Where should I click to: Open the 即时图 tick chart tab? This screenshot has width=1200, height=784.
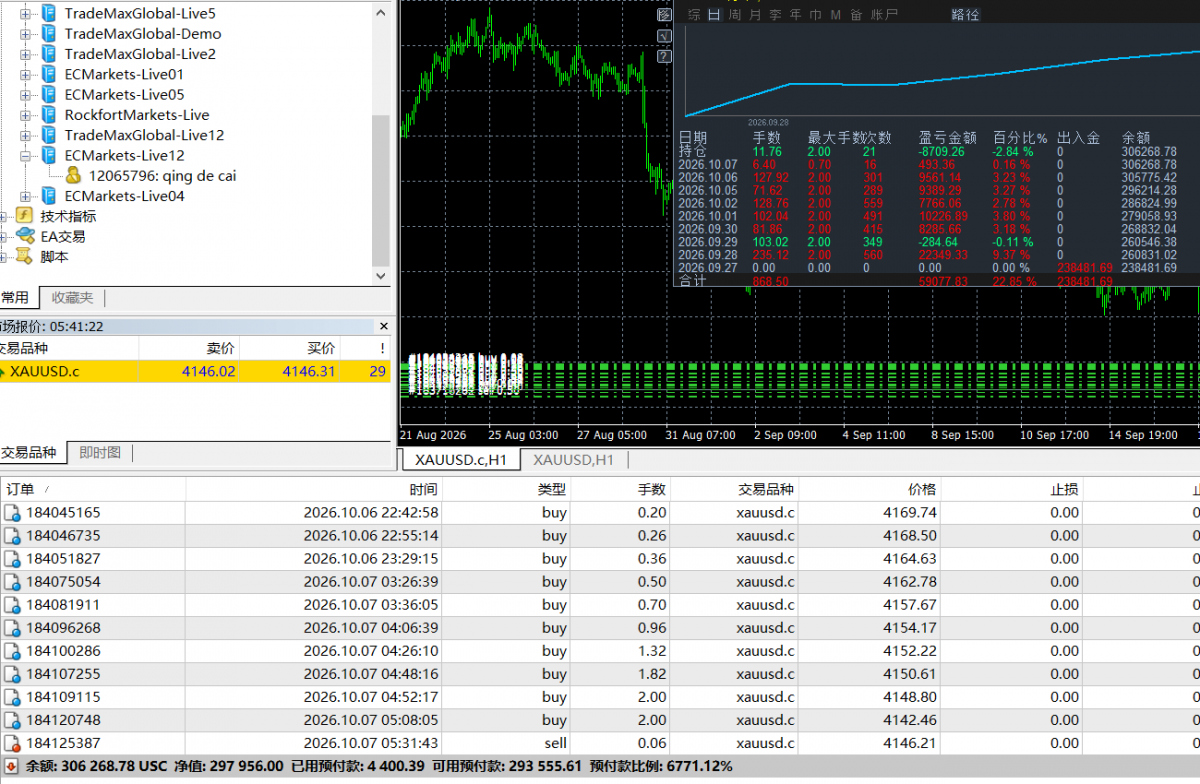100,453
